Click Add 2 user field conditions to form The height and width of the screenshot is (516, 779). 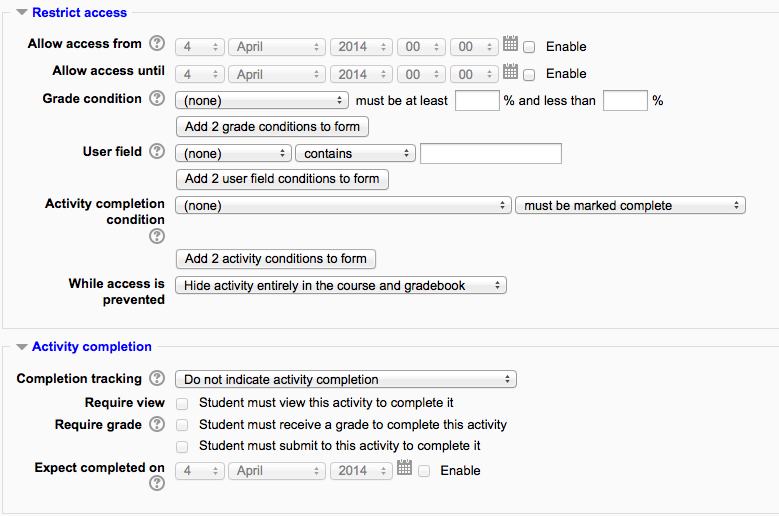282,179
